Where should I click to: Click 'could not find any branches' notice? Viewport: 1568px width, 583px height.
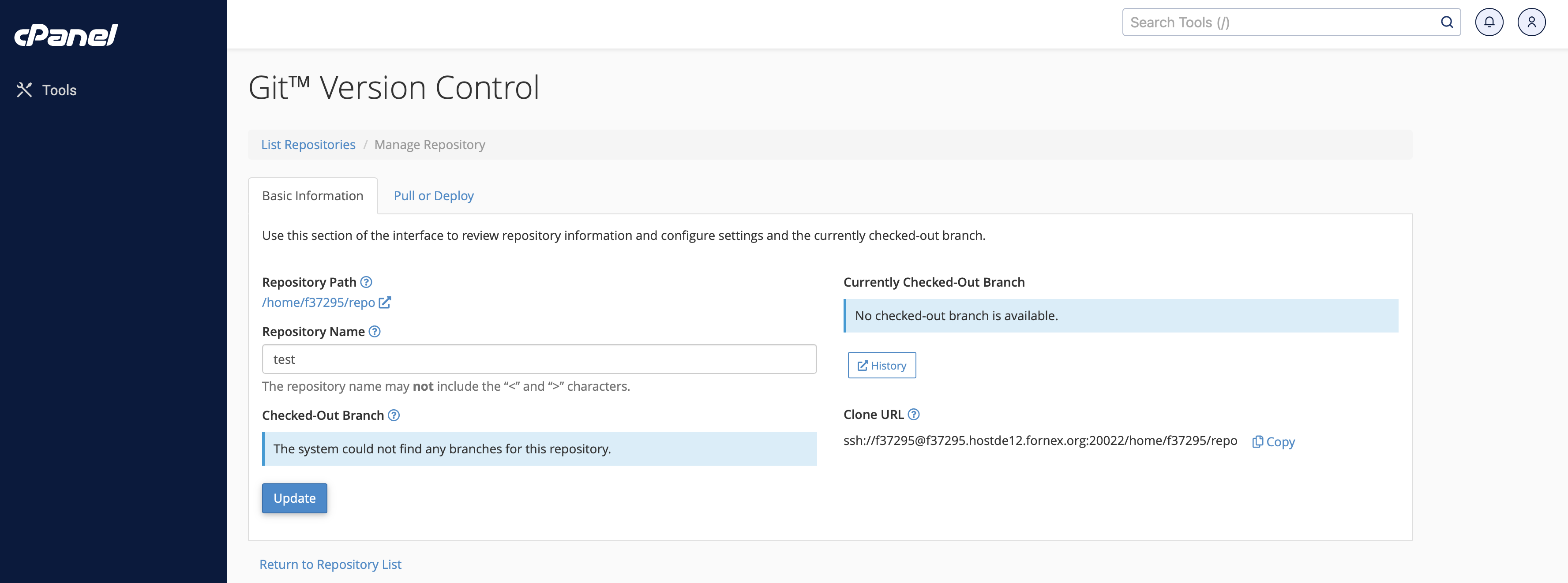(539, 449)
